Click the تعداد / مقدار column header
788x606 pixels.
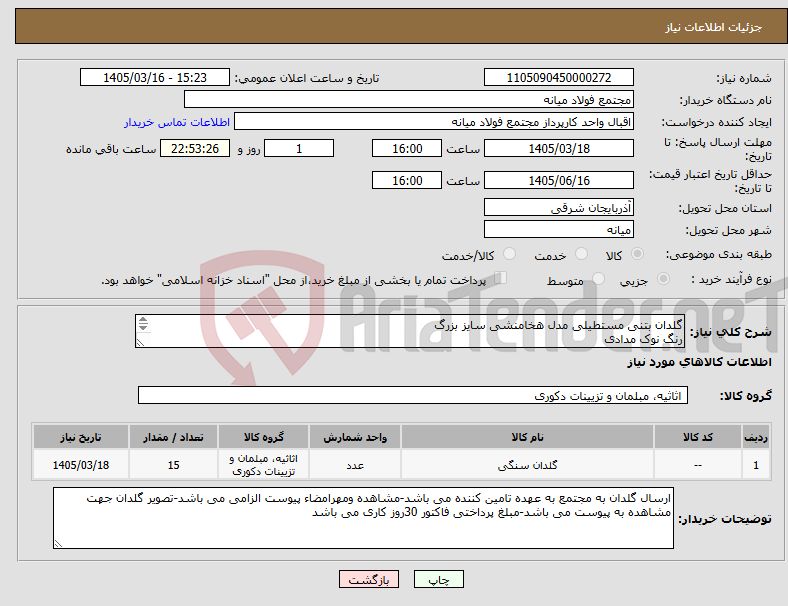(x=173, y=437)
